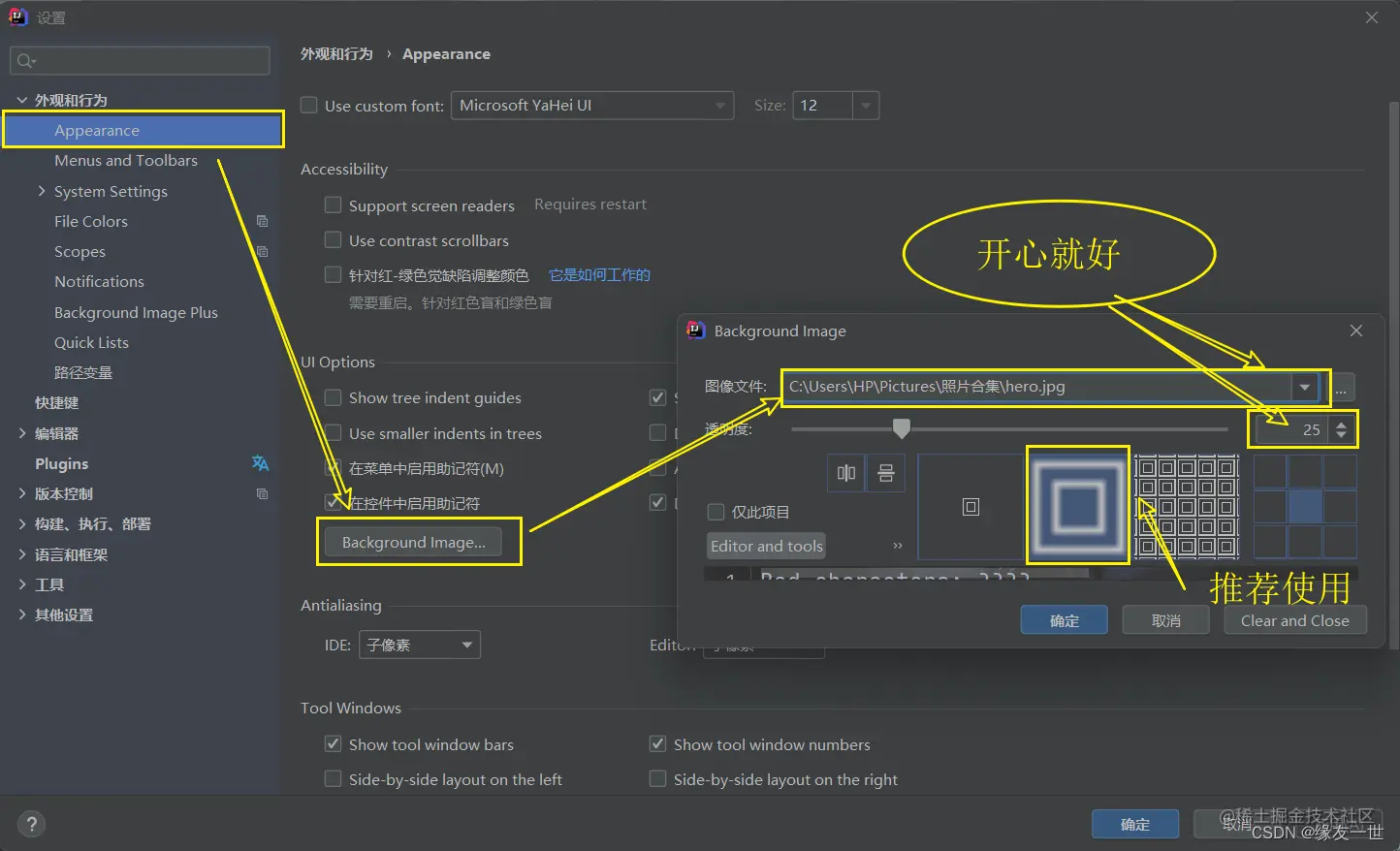Click the copy icon next to File Colors
The width and height of the screenshot is (1400, 851).
[262, 221]
